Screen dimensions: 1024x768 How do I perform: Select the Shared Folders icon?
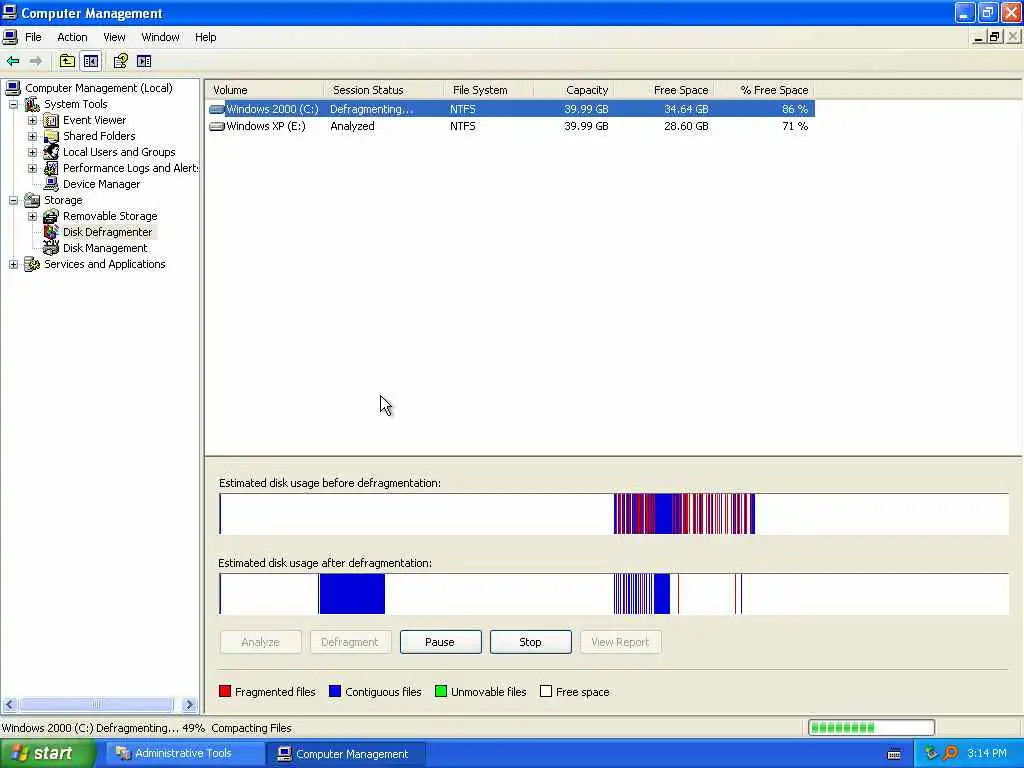(x=51, y=136)
